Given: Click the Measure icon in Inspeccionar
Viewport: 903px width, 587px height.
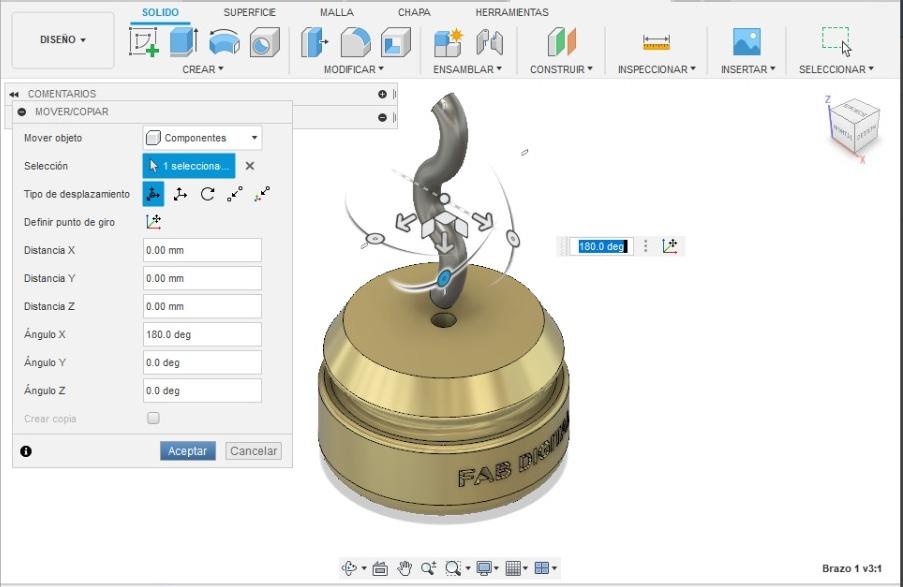Looking at the screenshot, I should coord(656,43).
